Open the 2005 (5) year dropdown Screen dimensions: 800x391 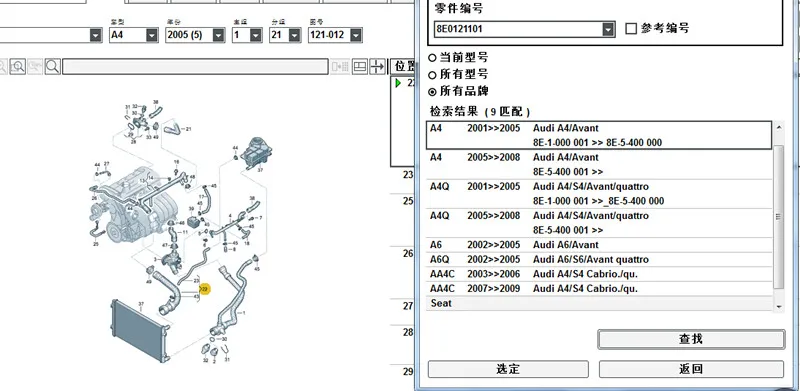click(x=218, y=35)
